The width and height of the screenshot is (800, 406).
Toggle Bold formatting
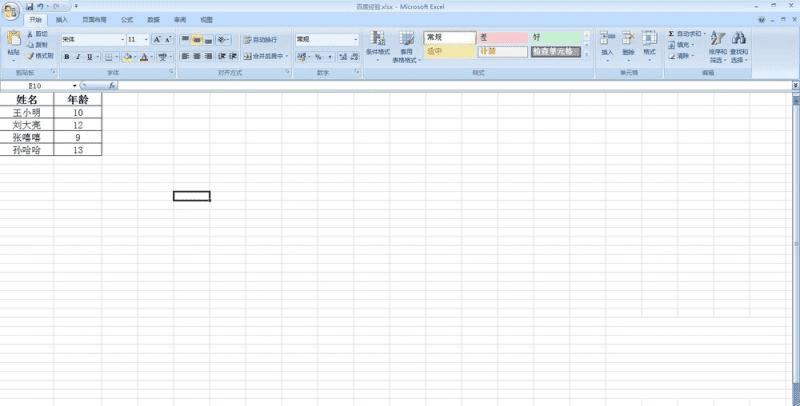pos(66,57)
